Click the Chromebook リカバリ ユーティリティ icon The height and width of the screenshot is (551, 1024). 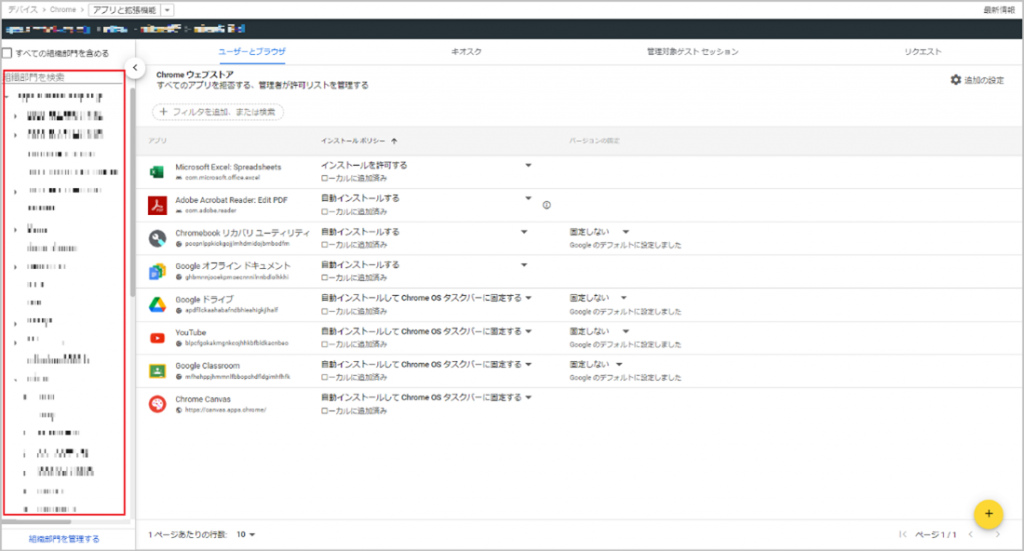[x=157, y=238]
